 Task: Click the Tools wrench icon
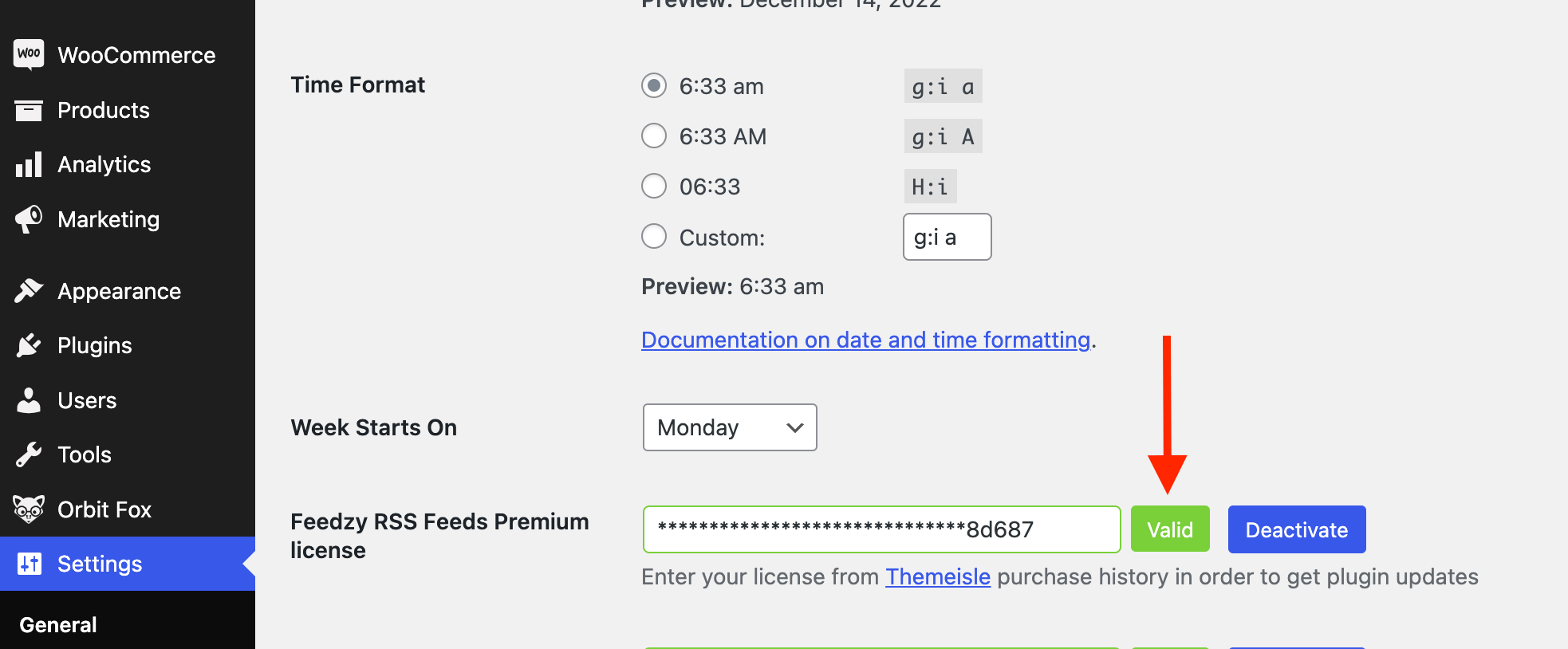tap(29, 454)
